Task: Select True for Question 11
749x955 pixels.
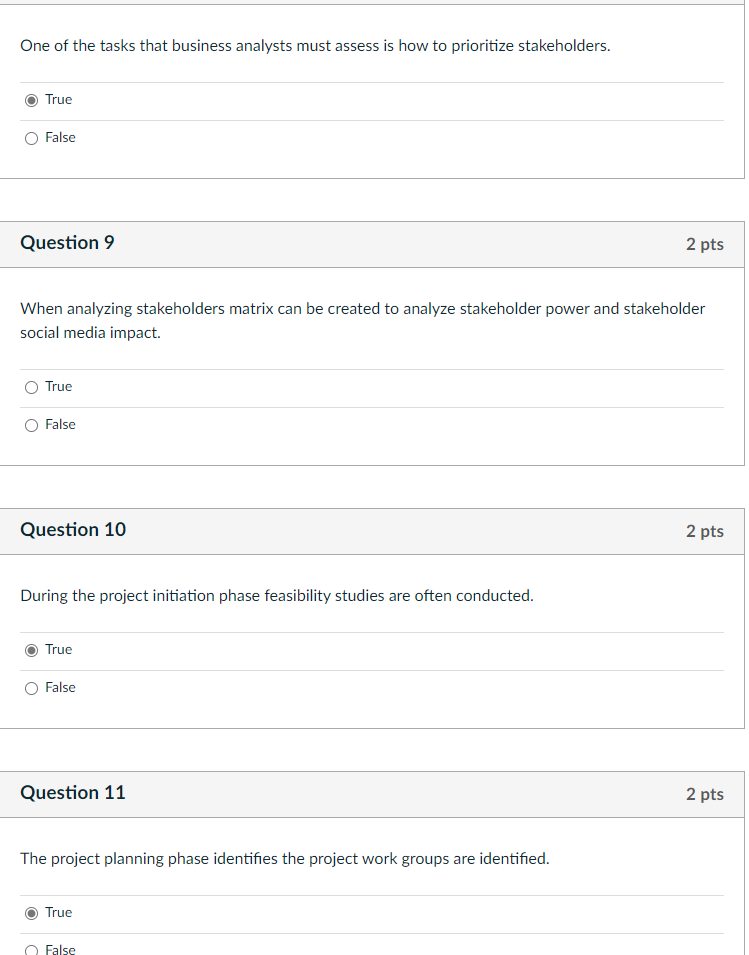Action: [x=31, y=912]
